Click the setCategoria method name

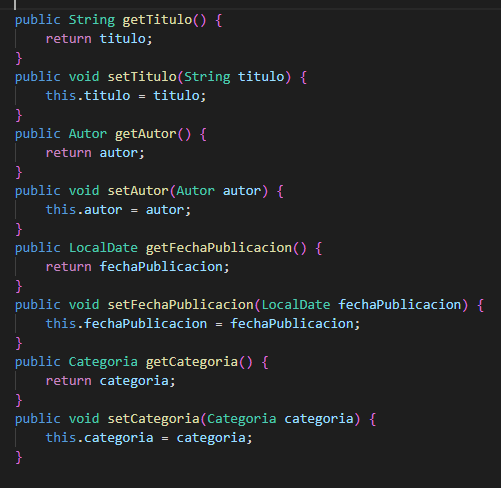[153, 419]
